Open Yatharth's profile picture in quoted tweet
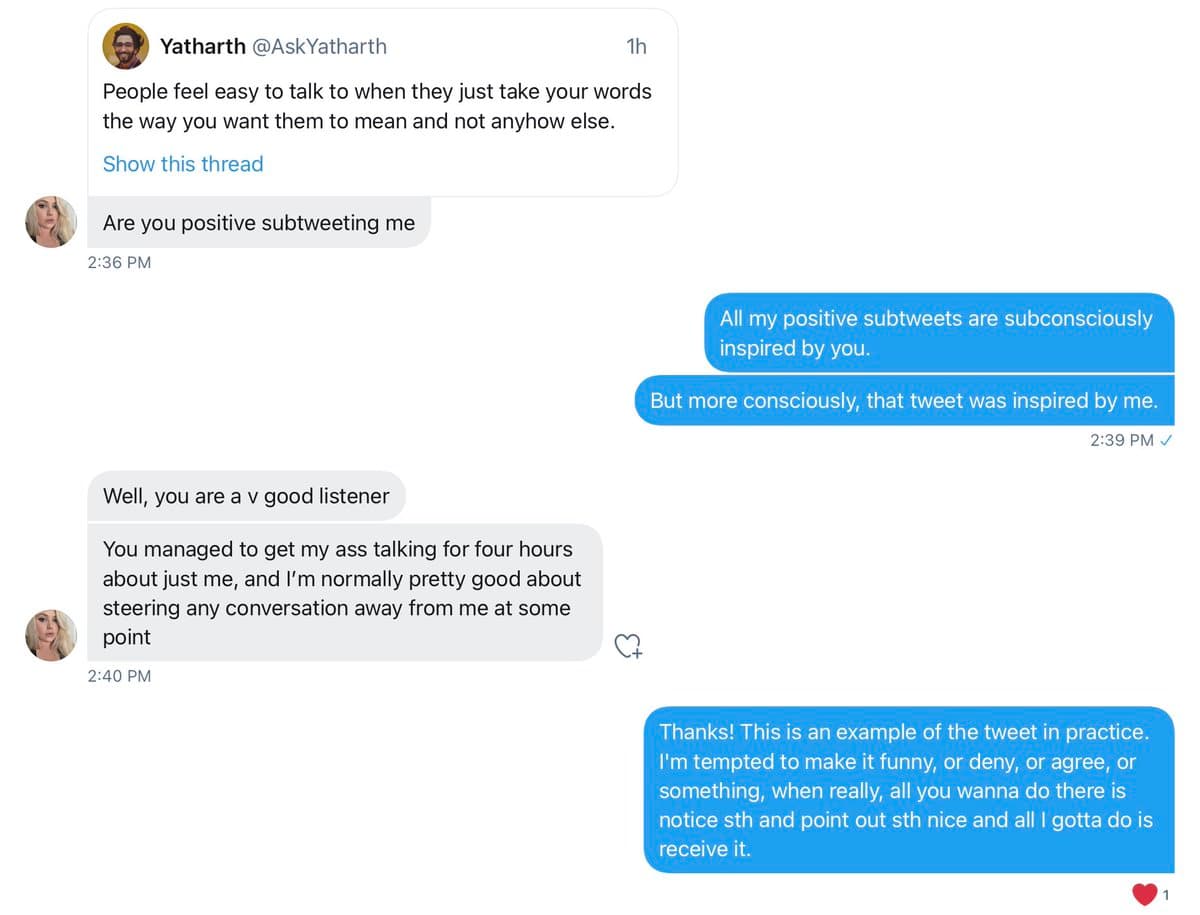 click(x=126, y=46)
